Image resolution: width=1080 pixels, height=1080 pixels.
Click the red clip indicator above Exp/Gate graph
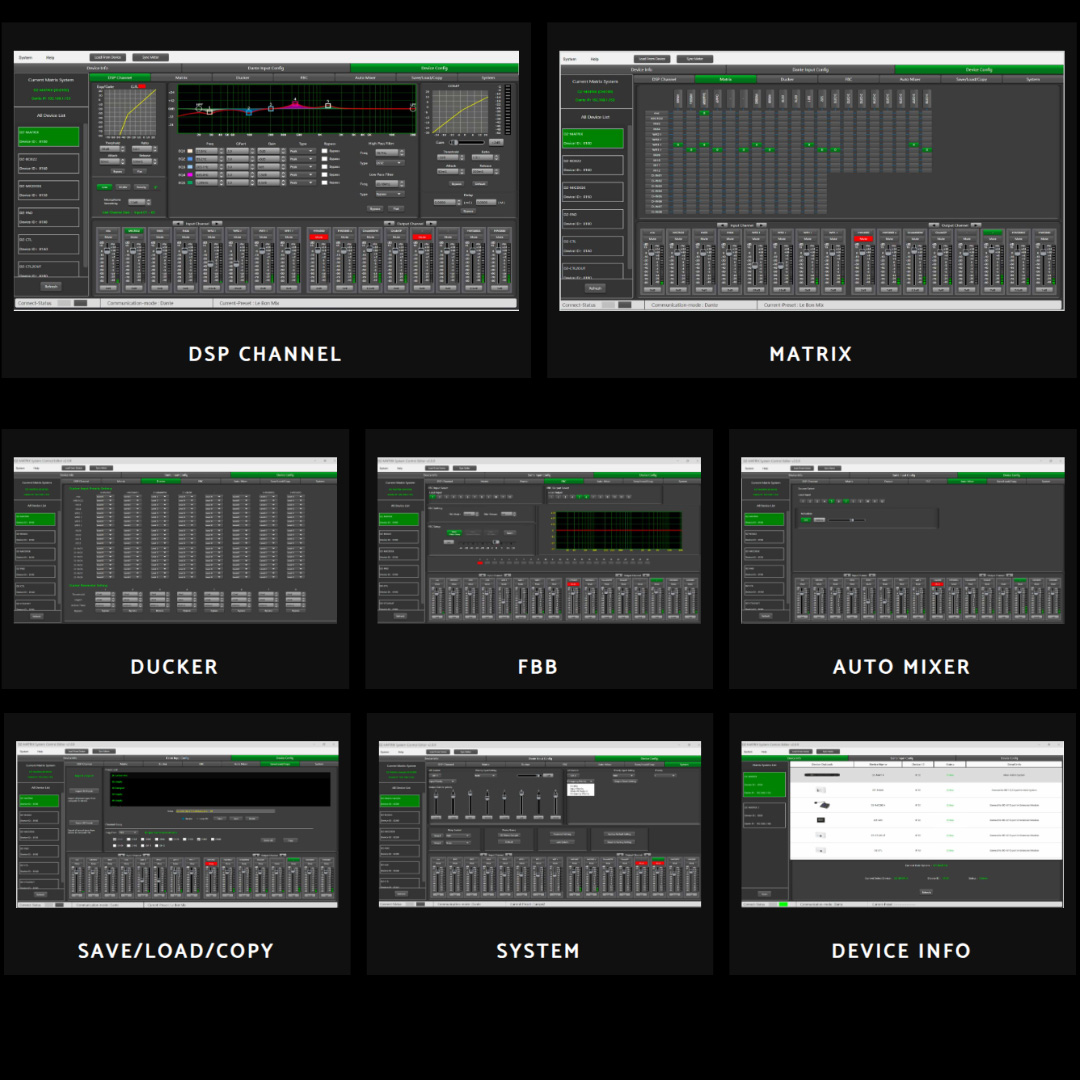click(x=142, y=87)
